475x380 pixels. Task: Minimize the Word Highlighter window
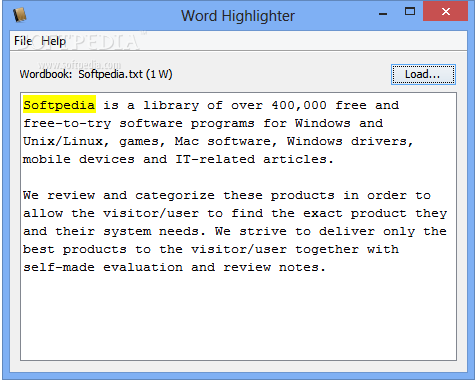click(x=383, y=14)
